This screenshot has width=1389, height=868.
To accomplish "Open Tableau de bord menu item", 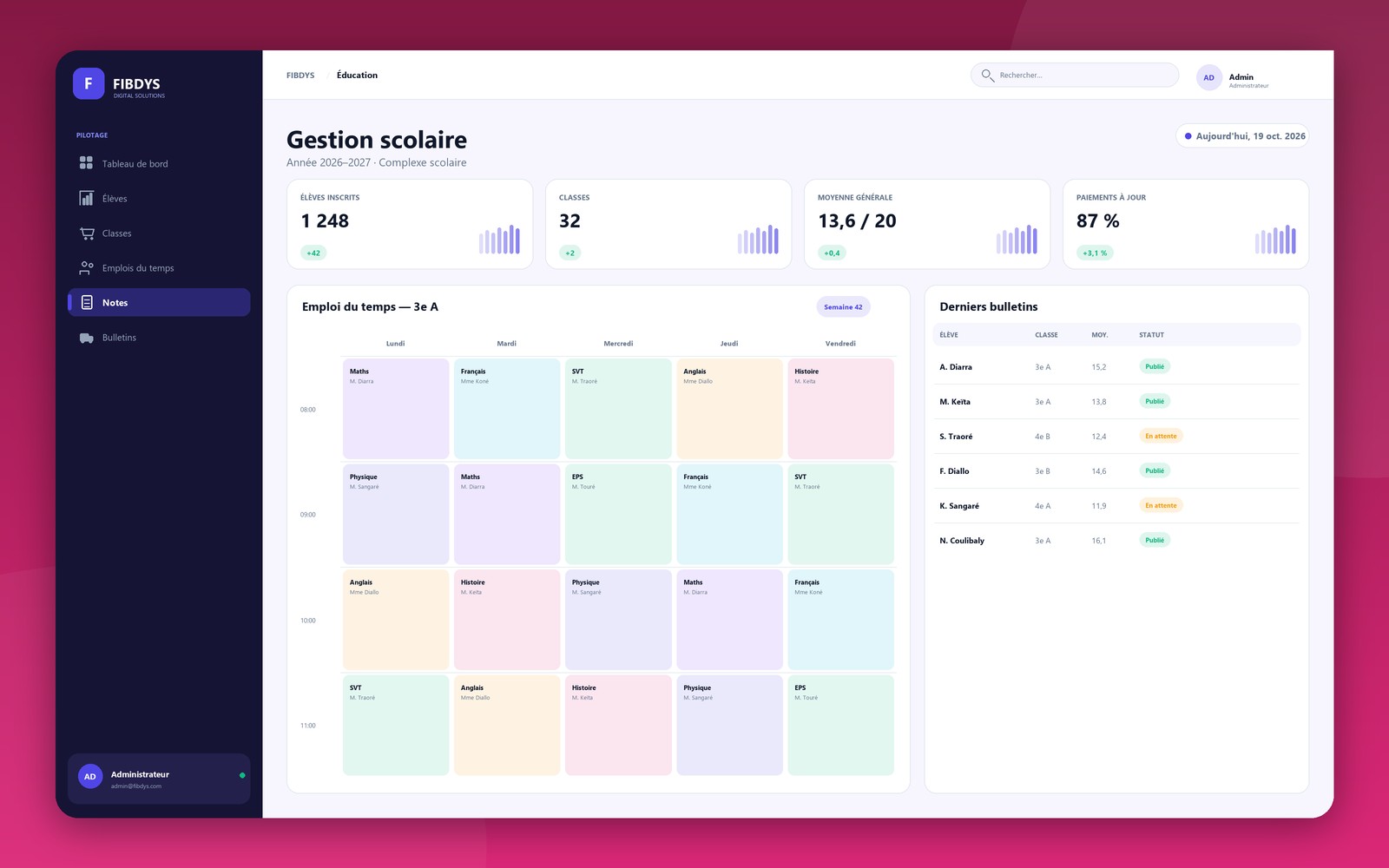I will [x=159, y=163].
